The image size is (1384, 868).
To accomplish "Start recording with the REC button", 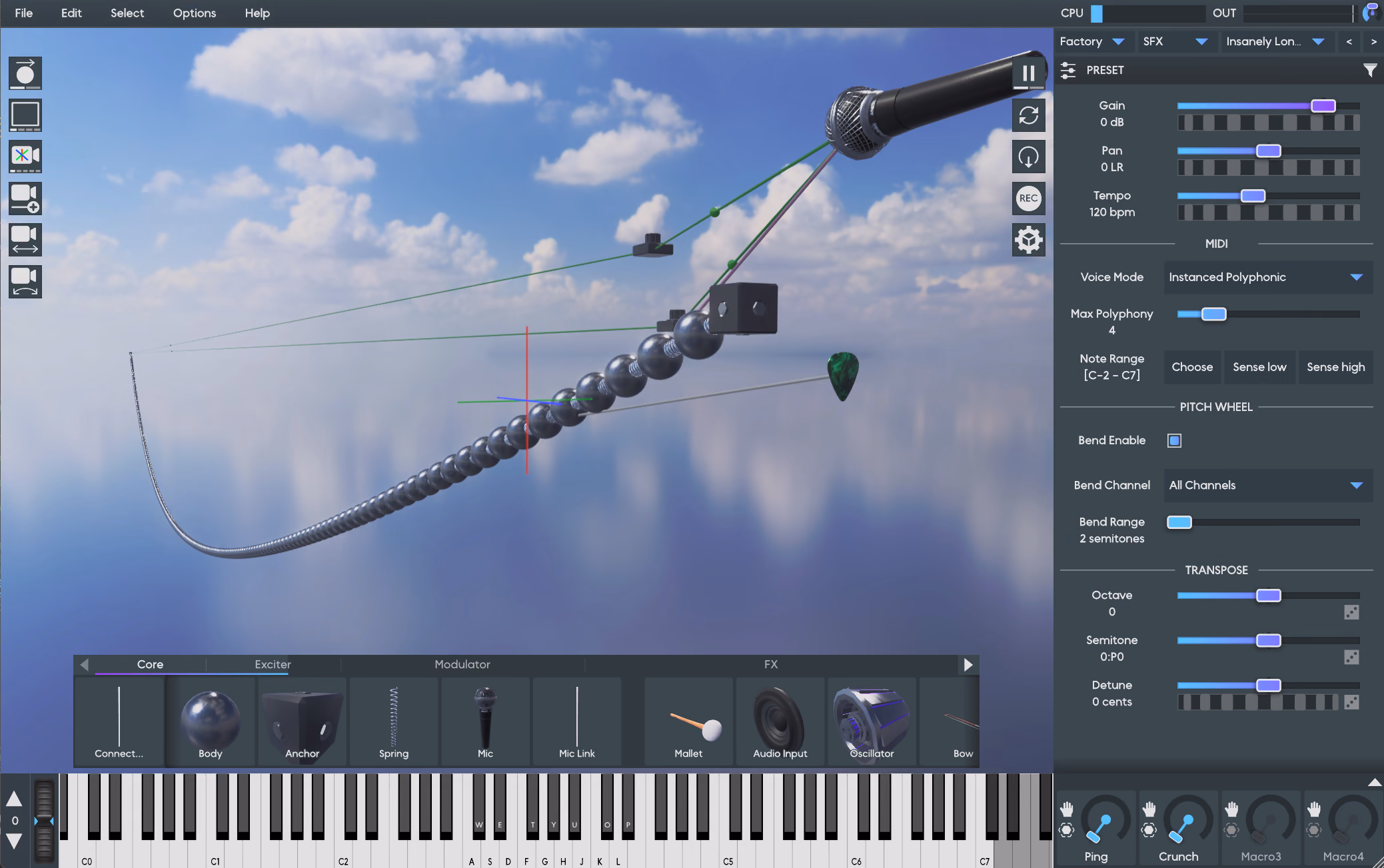I will [x=1029, y=199].
